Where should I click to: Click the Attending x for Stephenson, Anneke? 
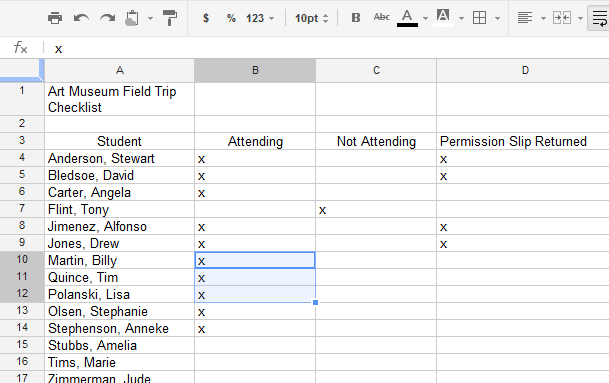(201, 329)
